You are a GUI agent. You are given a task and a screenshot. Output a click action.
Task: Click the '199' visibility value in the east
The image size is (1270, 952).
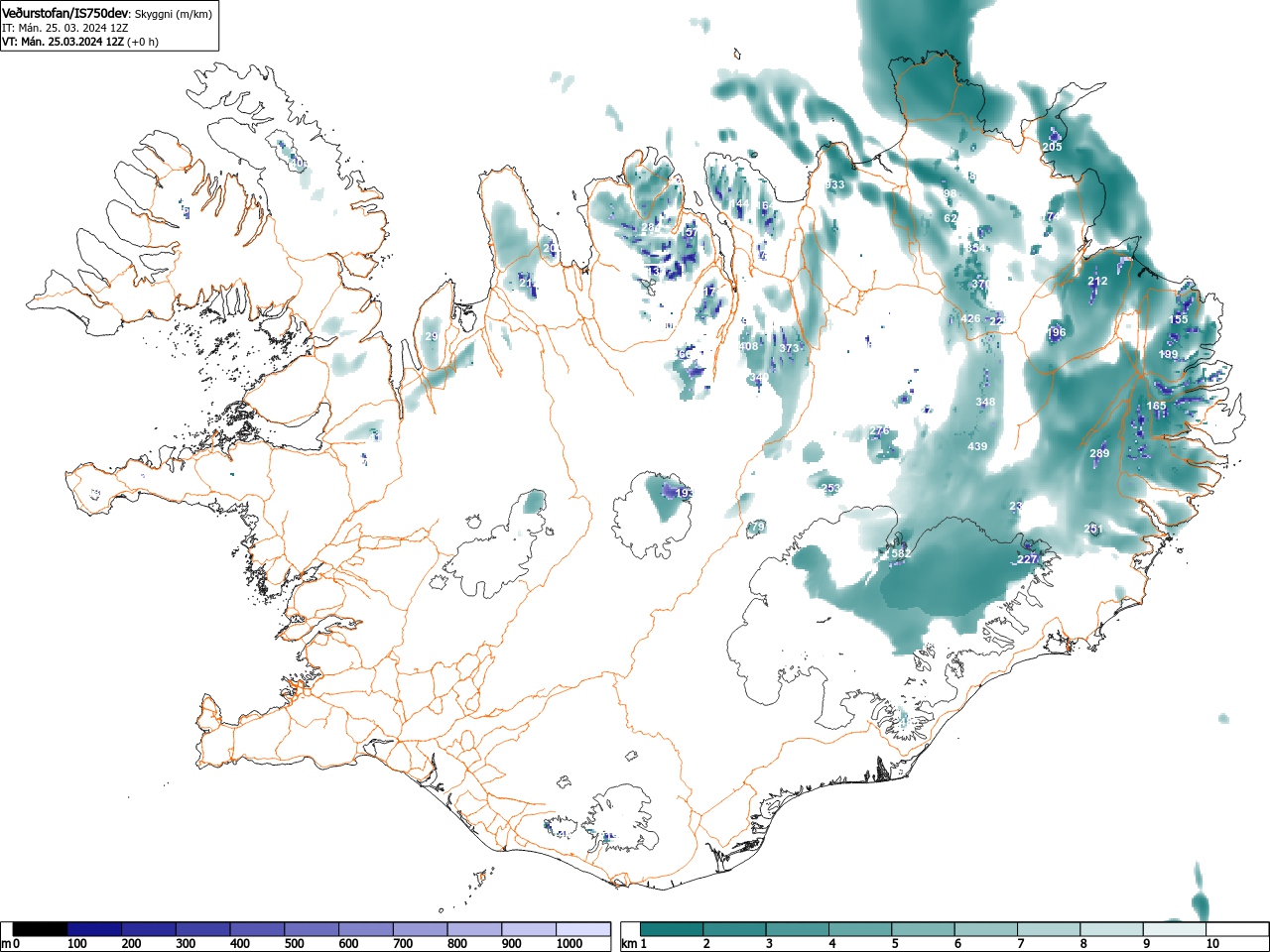[x=1169, y=354]
